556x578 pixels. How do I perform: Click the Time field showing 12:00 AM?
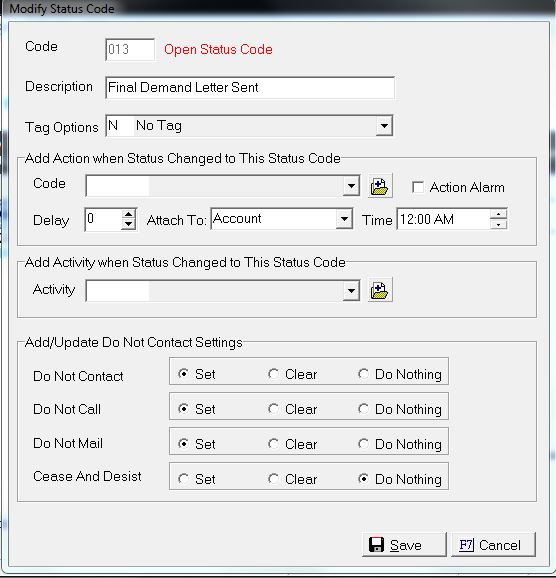click(444, 219)
